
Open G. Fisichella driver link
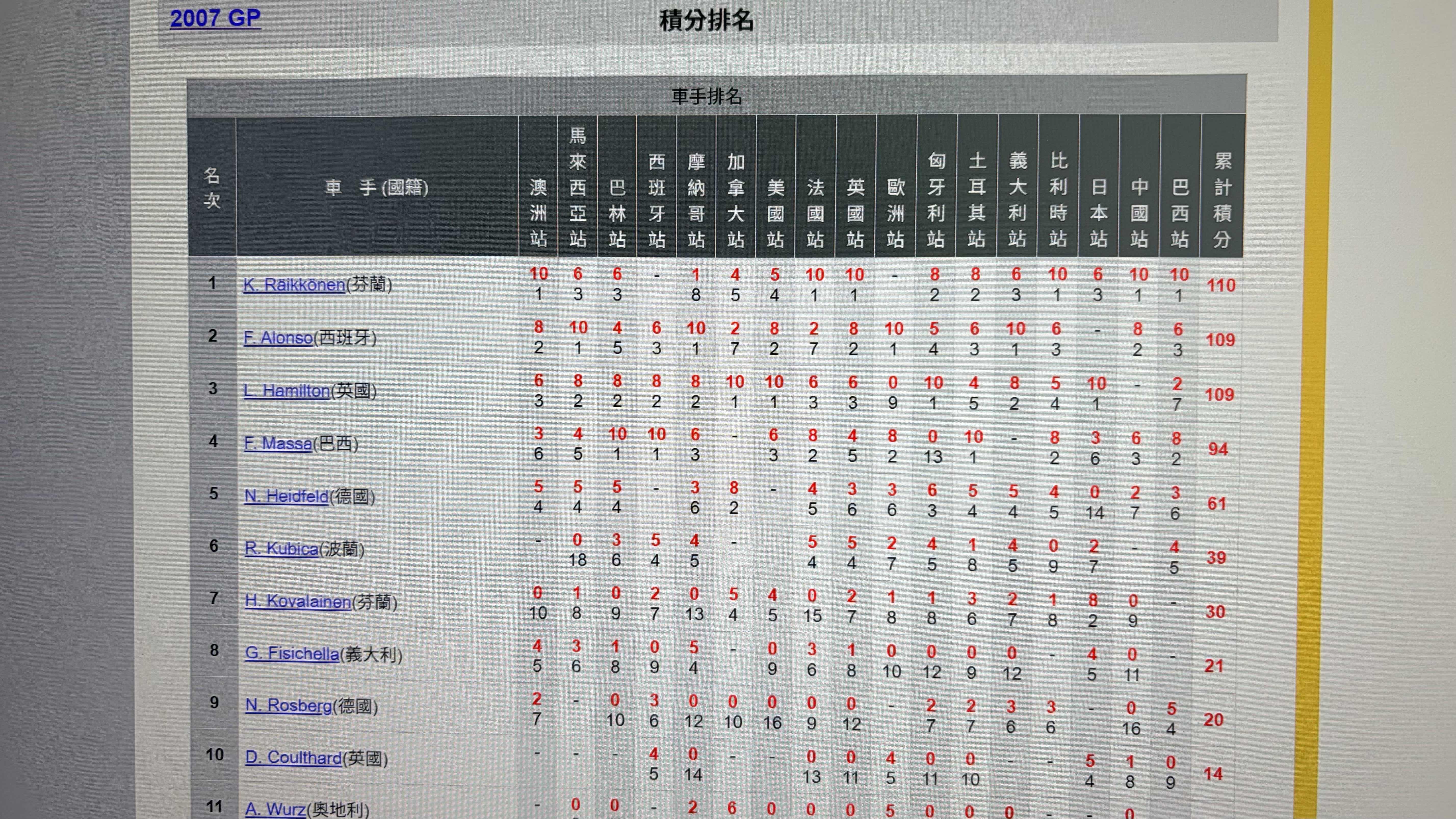292,654
